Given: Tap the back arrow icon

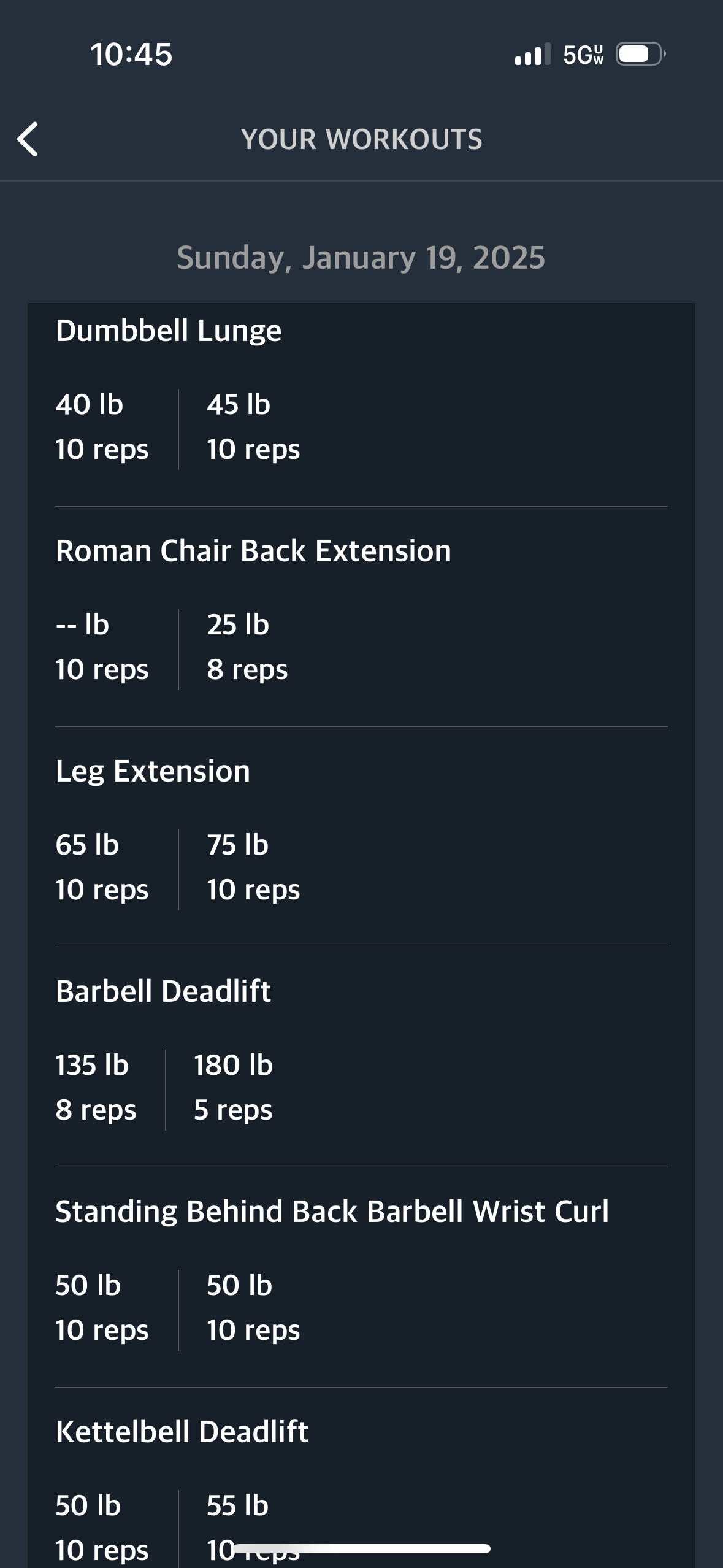Looking at the screenshot, I should 28,139.
